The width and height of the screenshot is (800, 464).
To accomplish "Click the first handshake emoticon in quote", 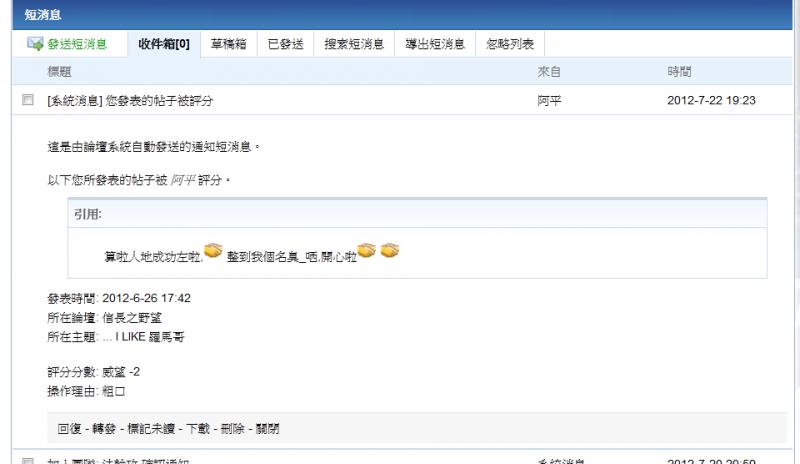I will pos(213,251).
